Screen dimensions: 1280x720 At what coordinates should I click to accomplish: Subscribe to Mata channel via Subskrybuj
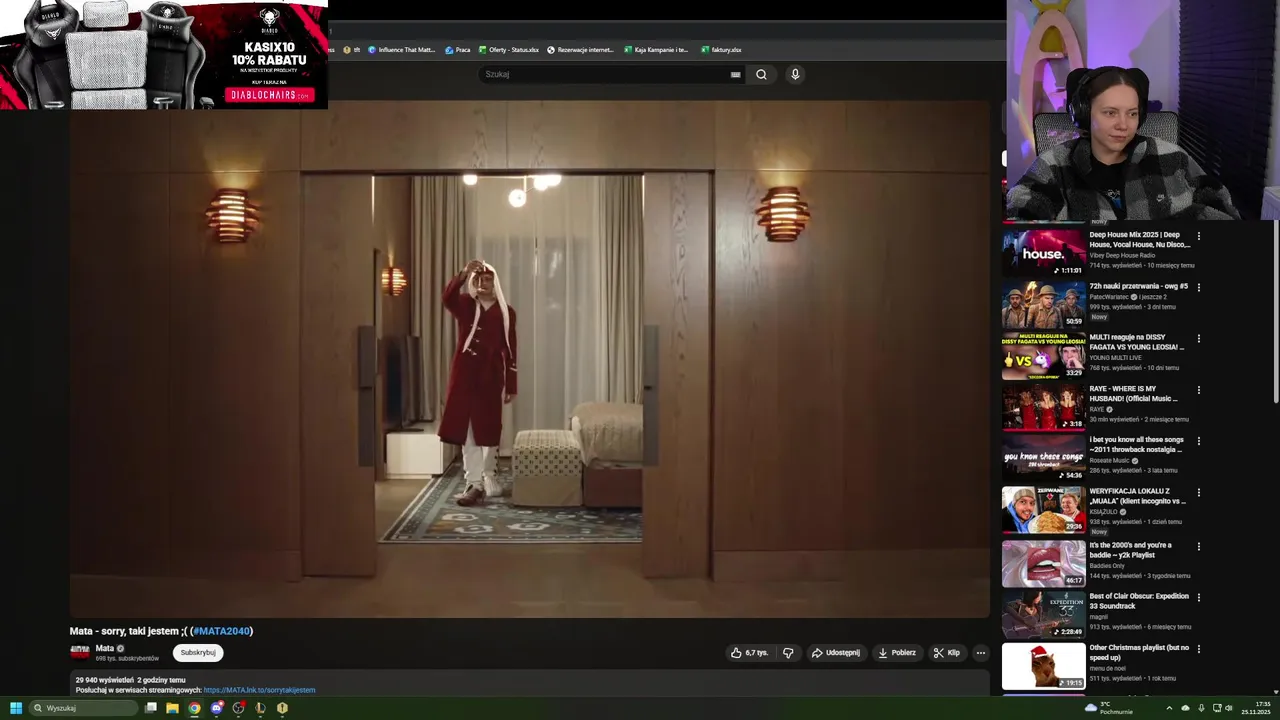(x=198, y=653)
